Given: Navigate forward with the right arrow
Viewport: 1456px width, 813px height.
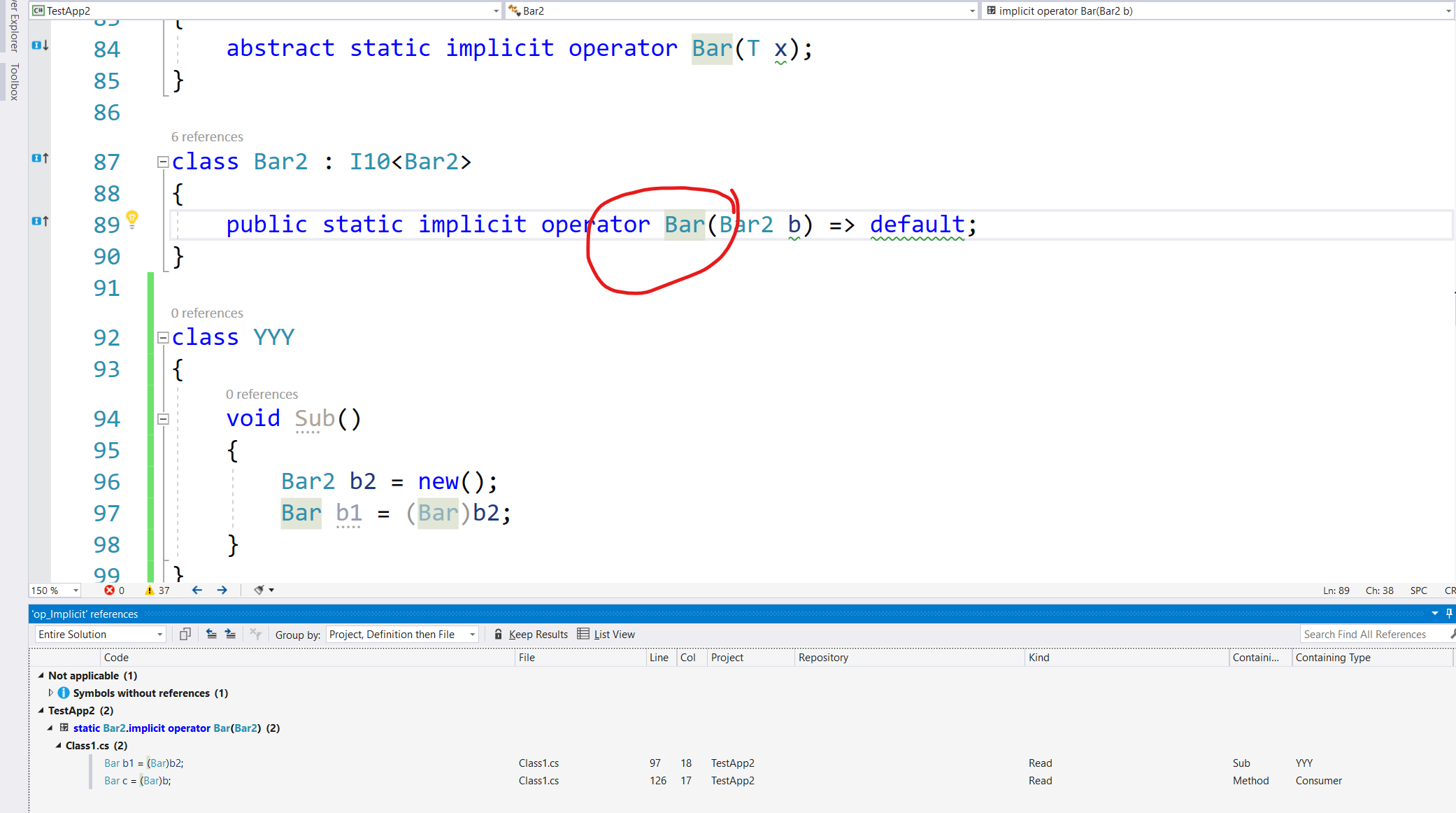Looking at the screenshot, I should click(222, 591).
